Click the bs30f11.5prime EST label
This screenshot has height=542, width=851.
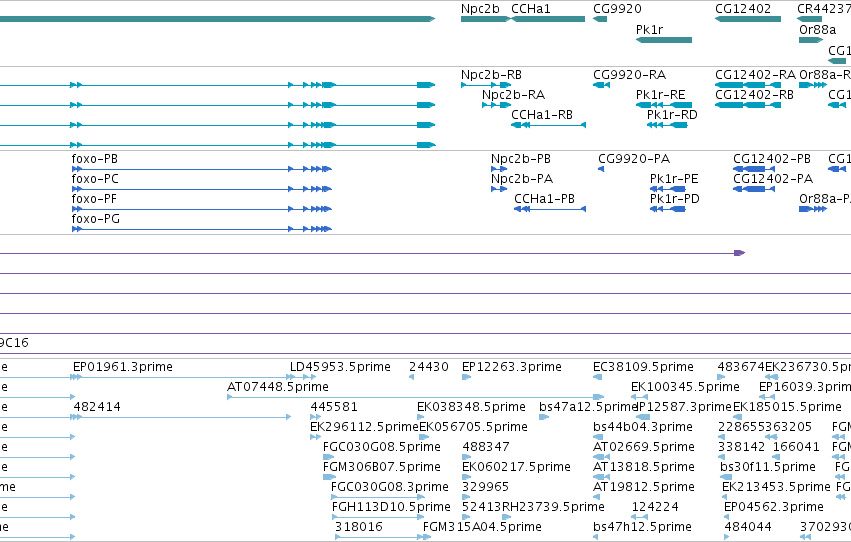coord(767,467)
